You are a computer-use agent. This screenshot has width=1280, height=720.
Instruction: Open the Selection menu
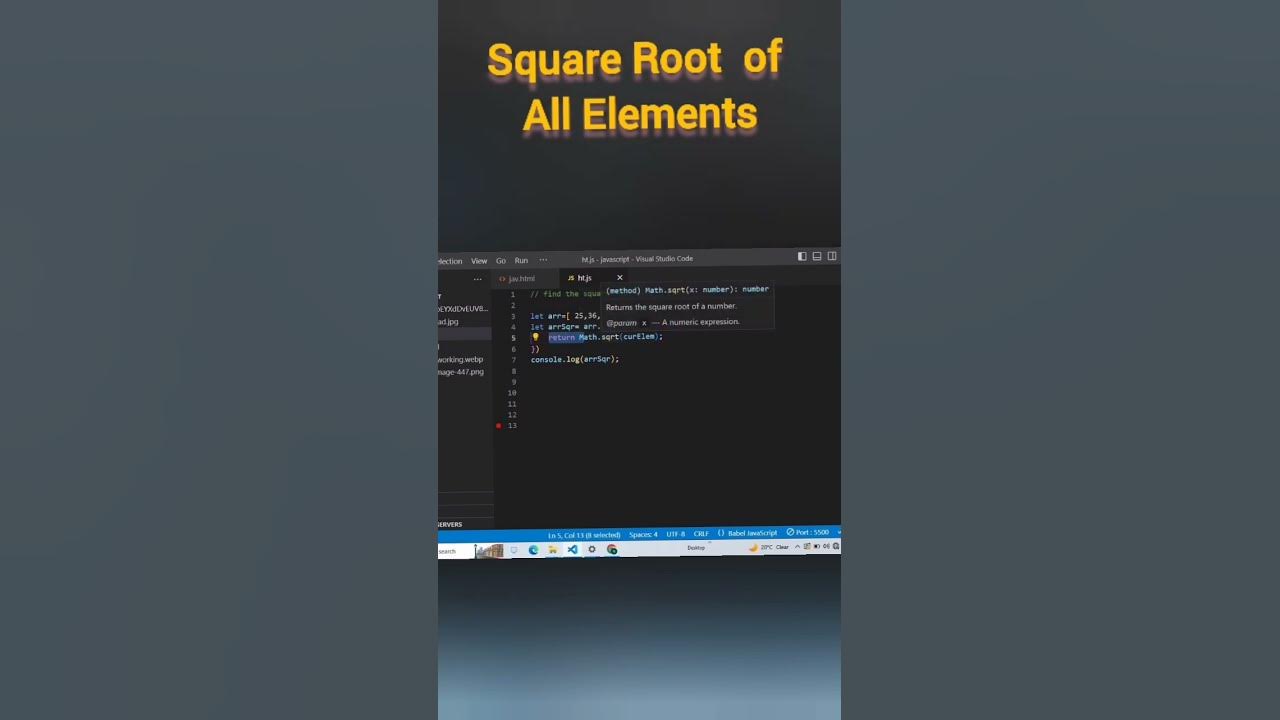[450, 262]
